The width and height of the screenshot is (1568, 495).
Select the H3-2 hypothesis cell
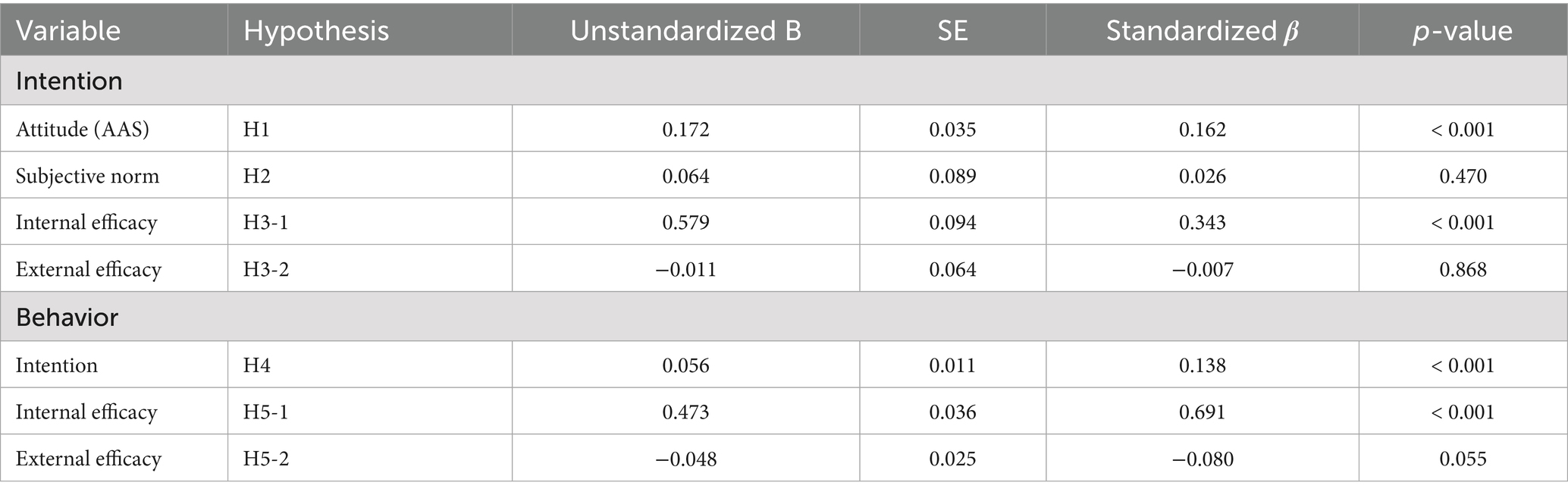coord(265,270)
